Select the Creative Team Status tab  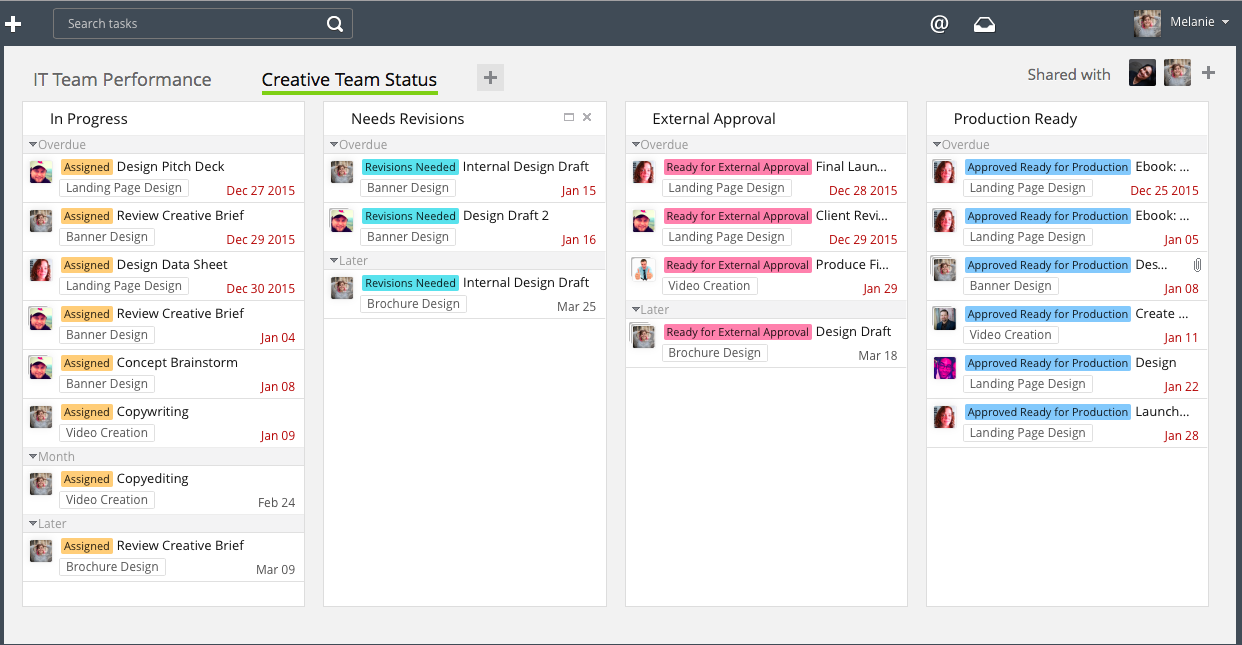(349, 80)
